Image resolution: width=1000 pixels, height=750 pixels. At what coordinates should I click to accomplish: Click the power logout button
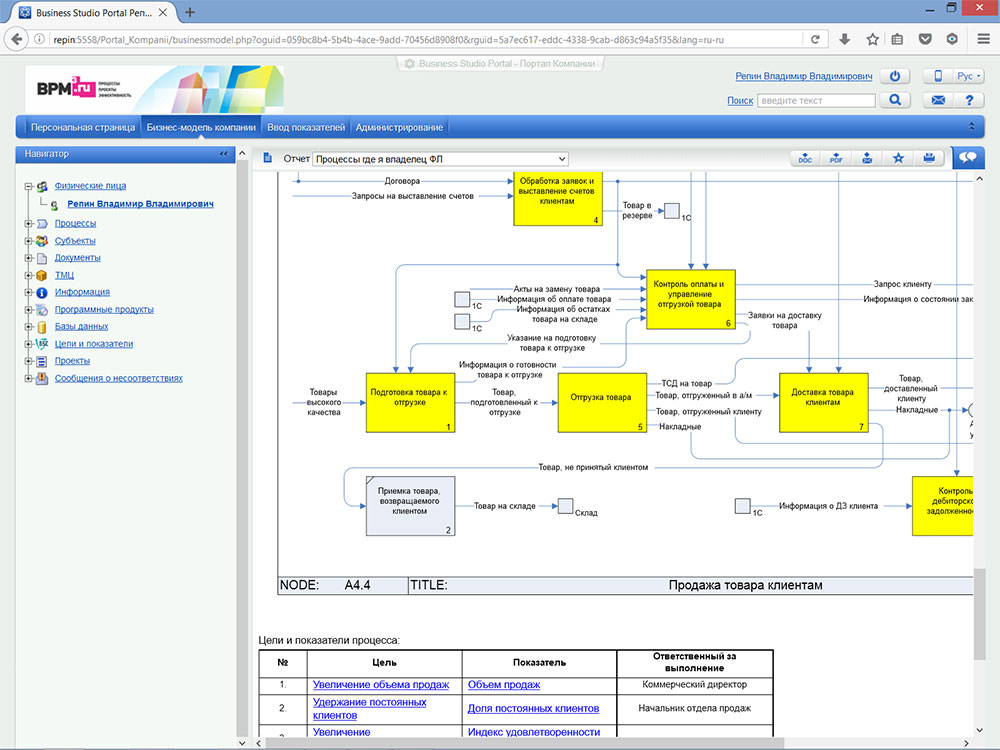click(896, 77)
